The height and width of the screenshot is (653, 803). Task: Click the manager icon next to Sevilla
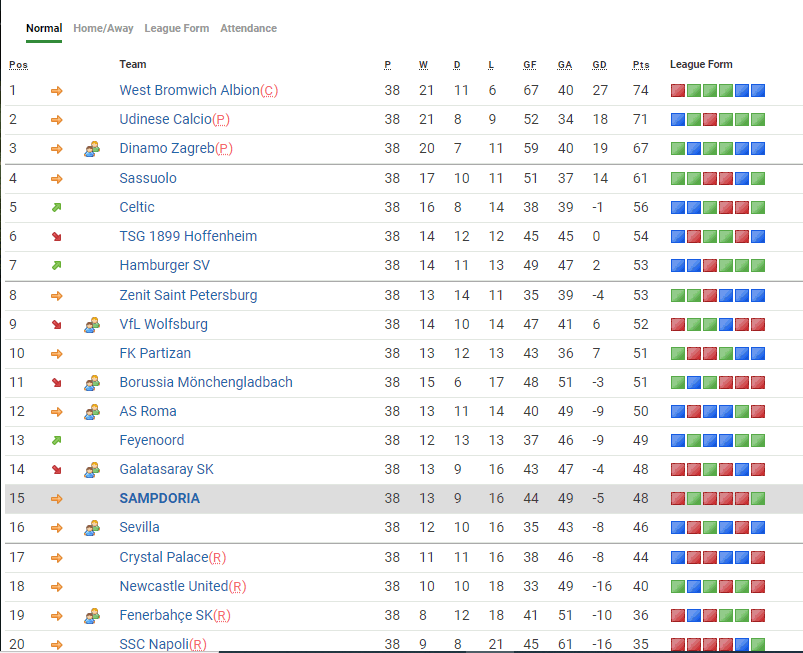92,527
